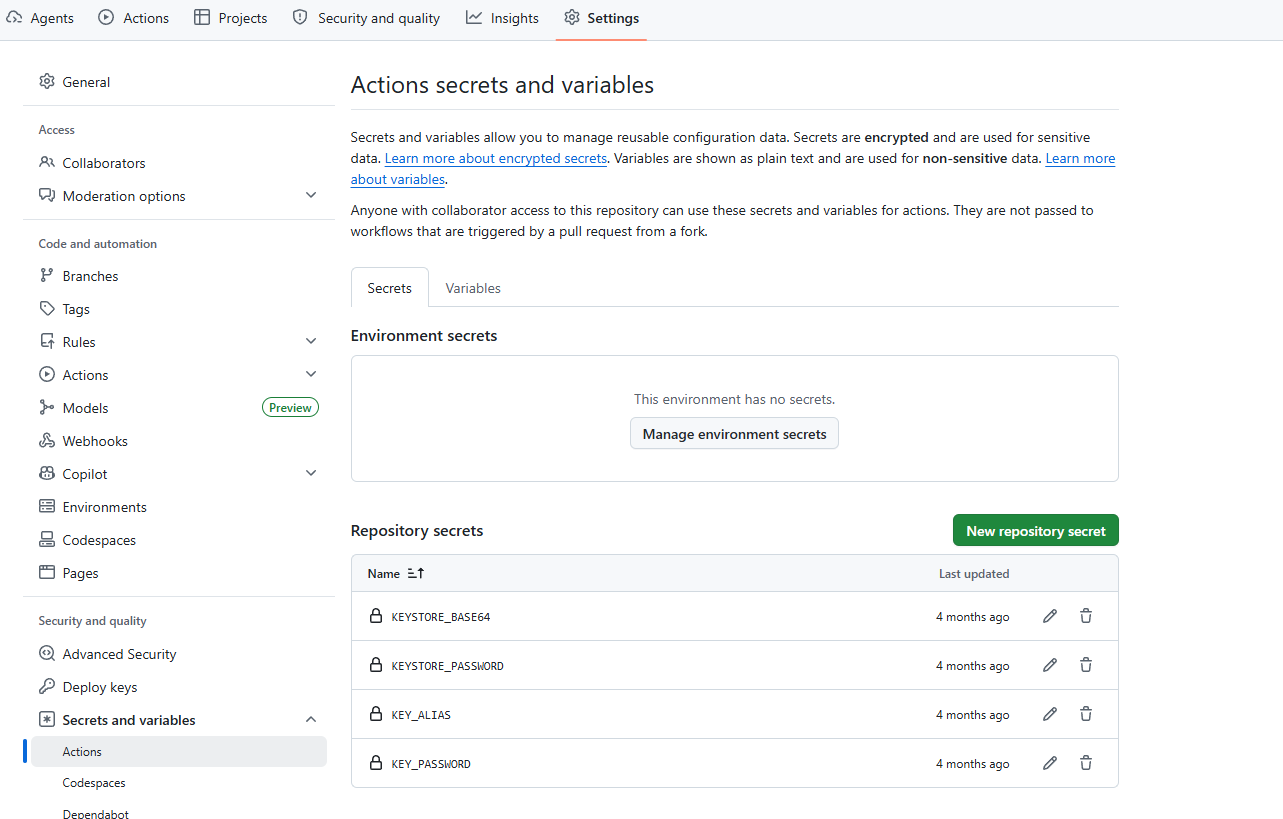Open Branches settings in sidebar
Image resolution: width=1283 pixels, height=819 pixels.
[90, 276]
